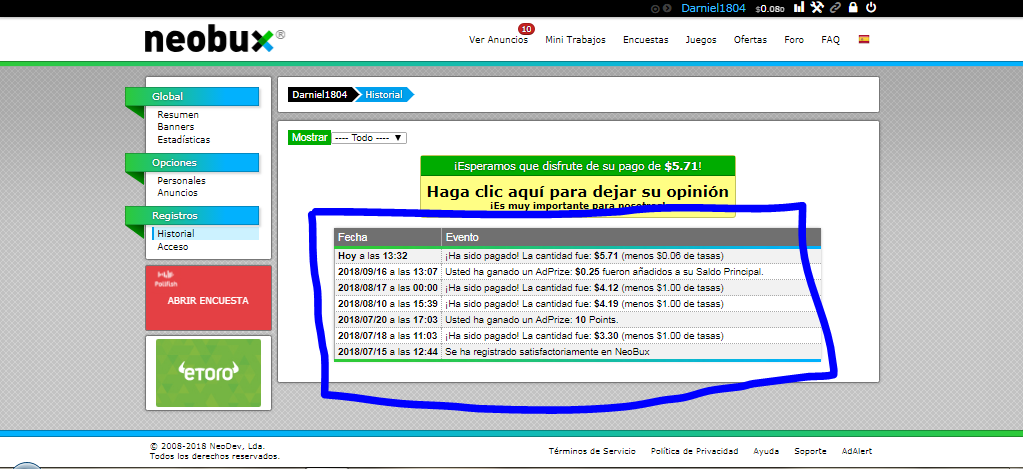The width and height of the screenshot is (1023, 469).
Task: Open the Foro page
Action: [794, 40]
